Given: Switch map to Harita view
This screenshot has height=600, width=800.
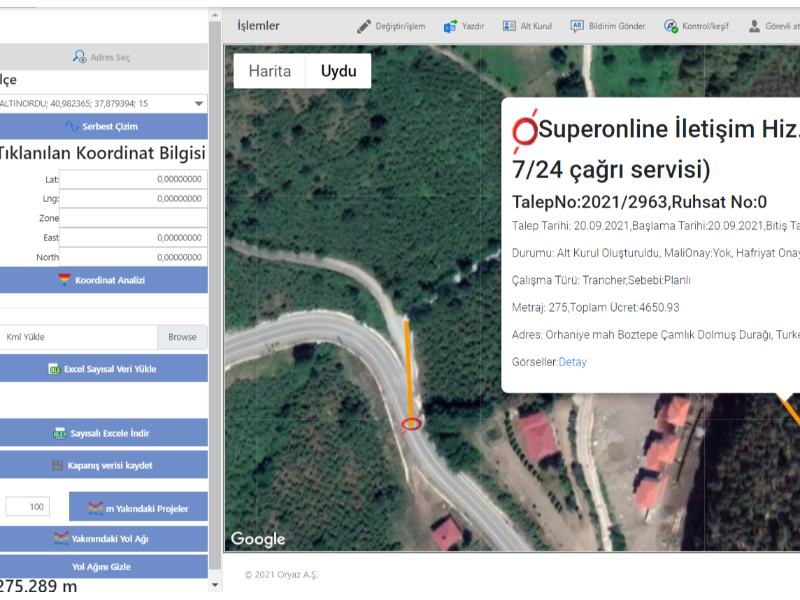Looking at the screenshot, I should [x=269, y=71].
